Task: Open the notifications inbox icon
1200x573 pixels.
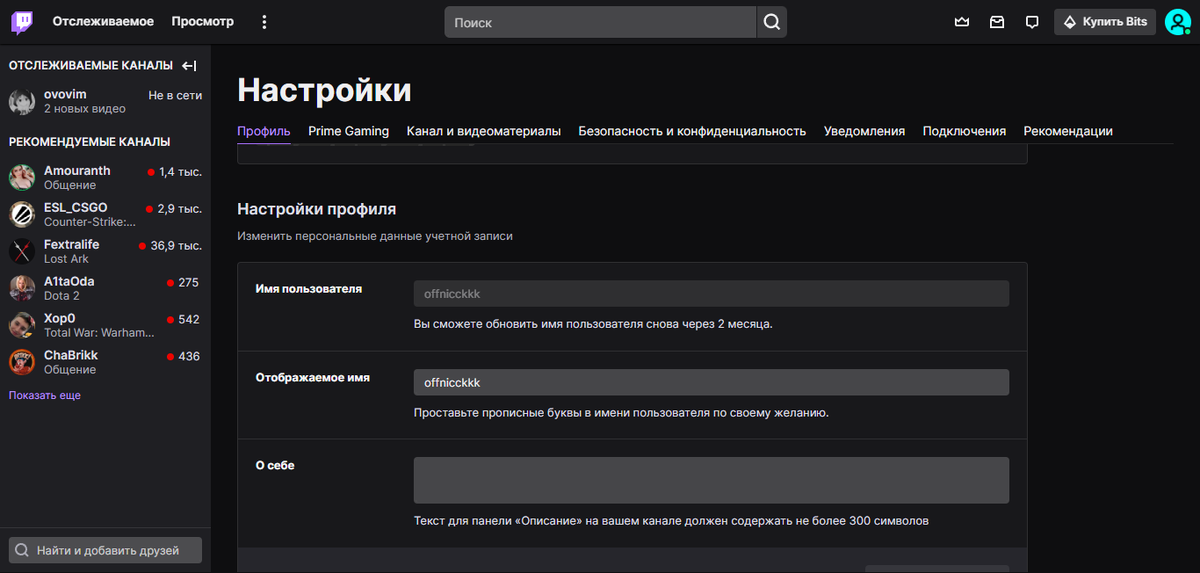Action: click(x=997, y=22)
